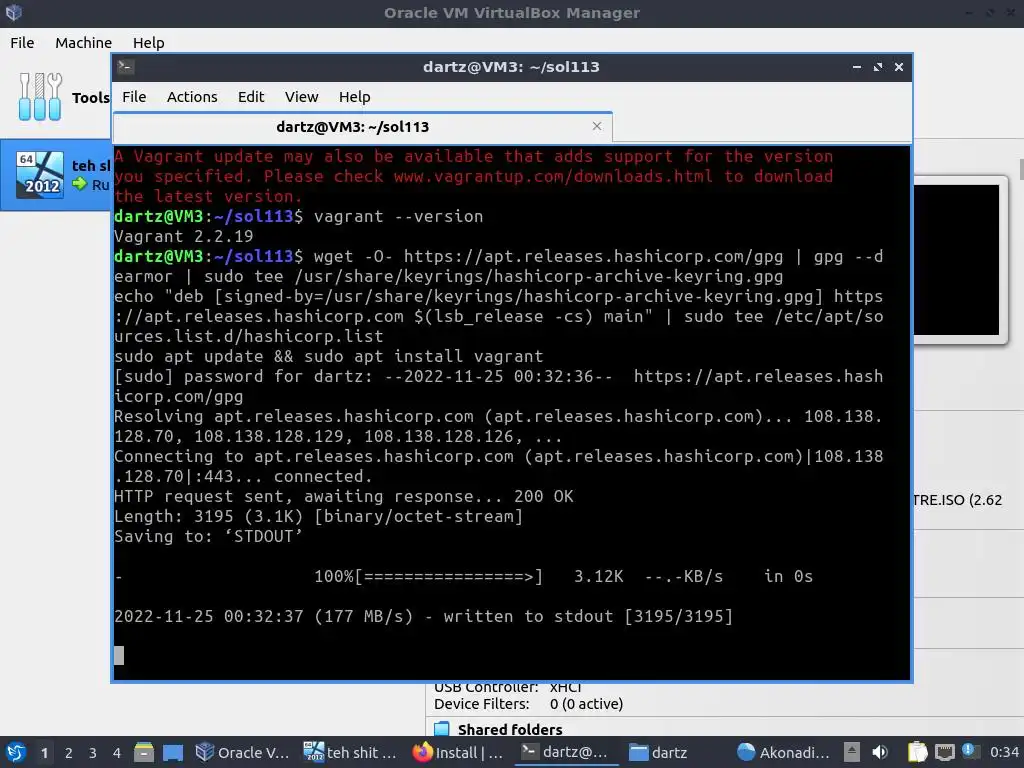Switch to virtual desktop 1
The image size is (1024, 768).
pyautogui.click(x=44, y=753)
